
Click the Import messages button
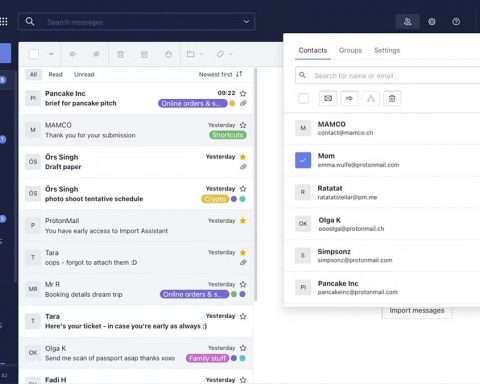(417, 311)
